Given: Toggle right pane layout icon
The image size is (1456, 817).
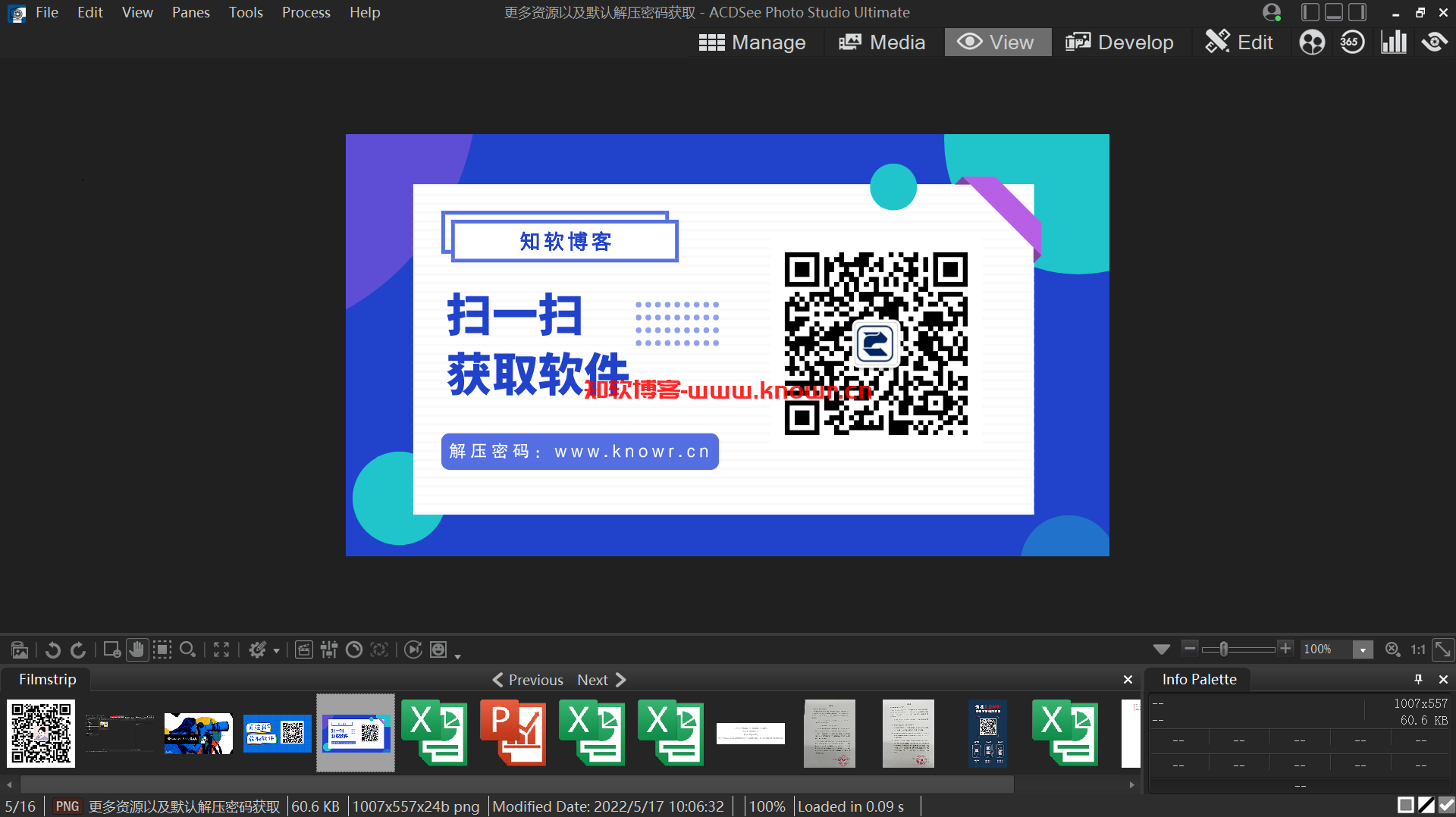Looking at the screenshot, I should click(1357, 12).
